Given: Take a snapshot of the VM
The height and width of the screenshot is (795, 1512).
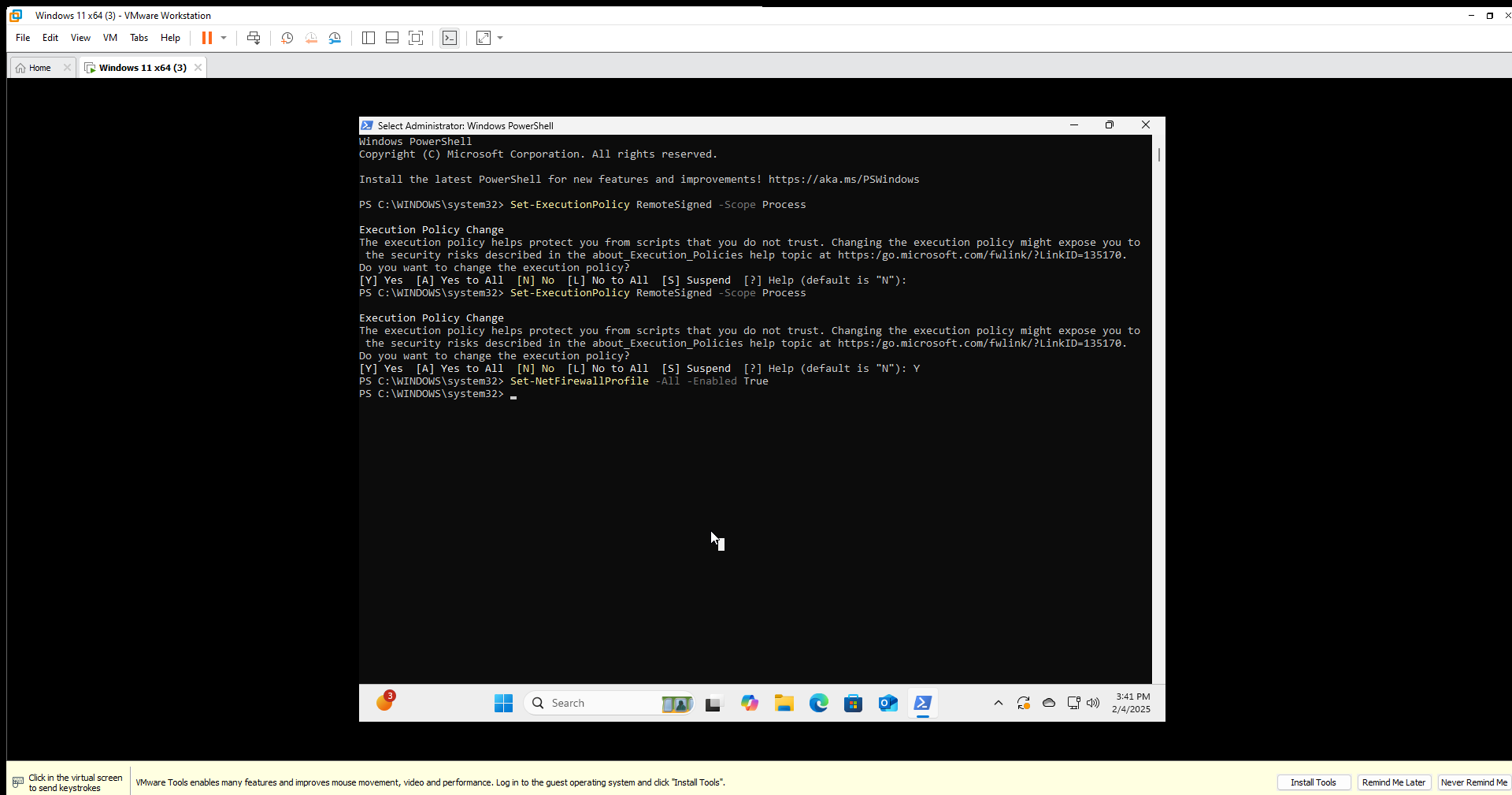Looking at the screenshot, I should tap(287, 37).
